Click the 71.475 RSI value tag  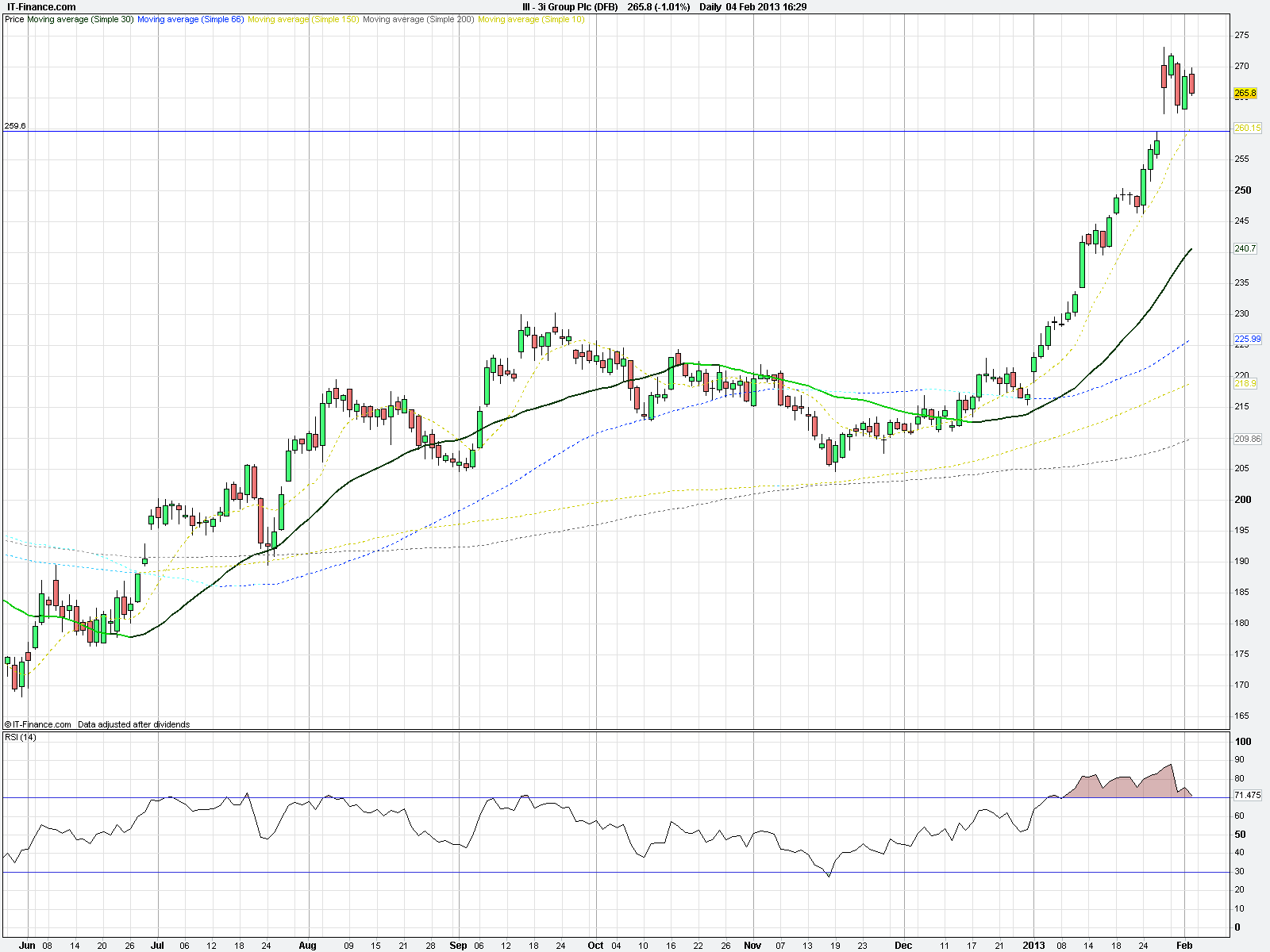click(1247, 795)
